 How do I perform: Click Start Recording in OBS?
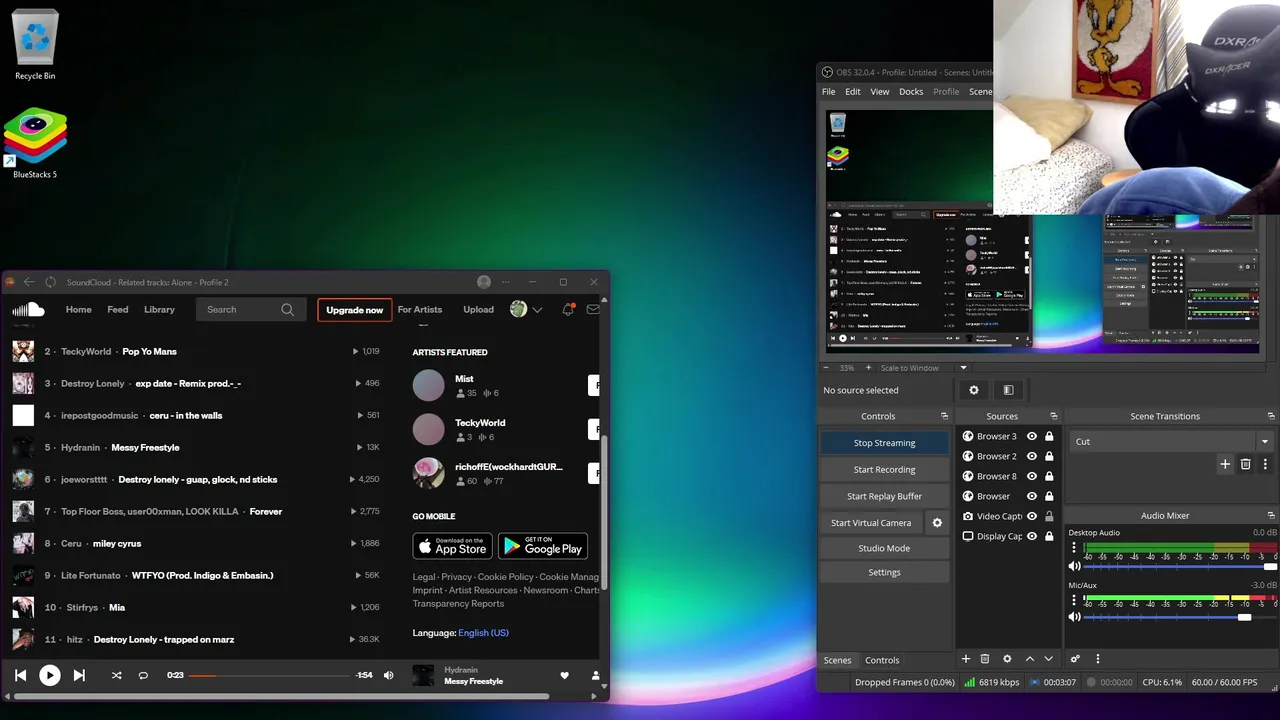click(884, 469)
